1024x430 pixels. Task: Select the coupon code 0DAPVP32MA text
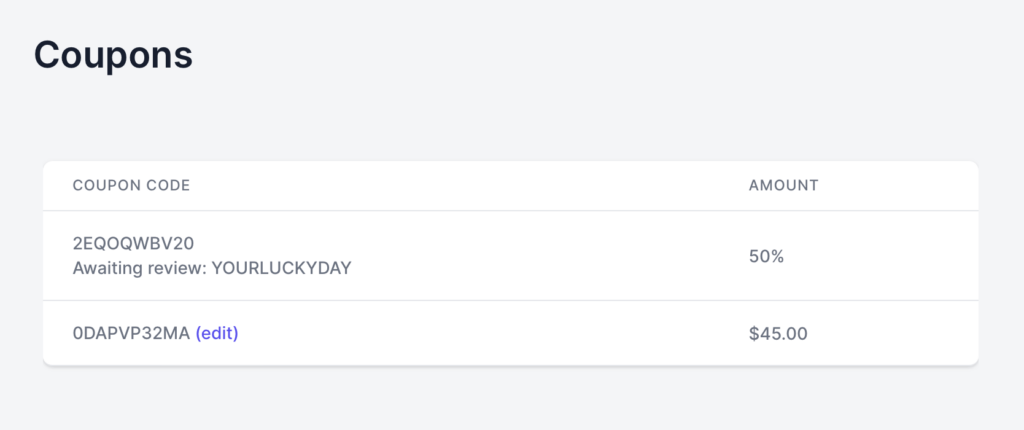(131, 333)
